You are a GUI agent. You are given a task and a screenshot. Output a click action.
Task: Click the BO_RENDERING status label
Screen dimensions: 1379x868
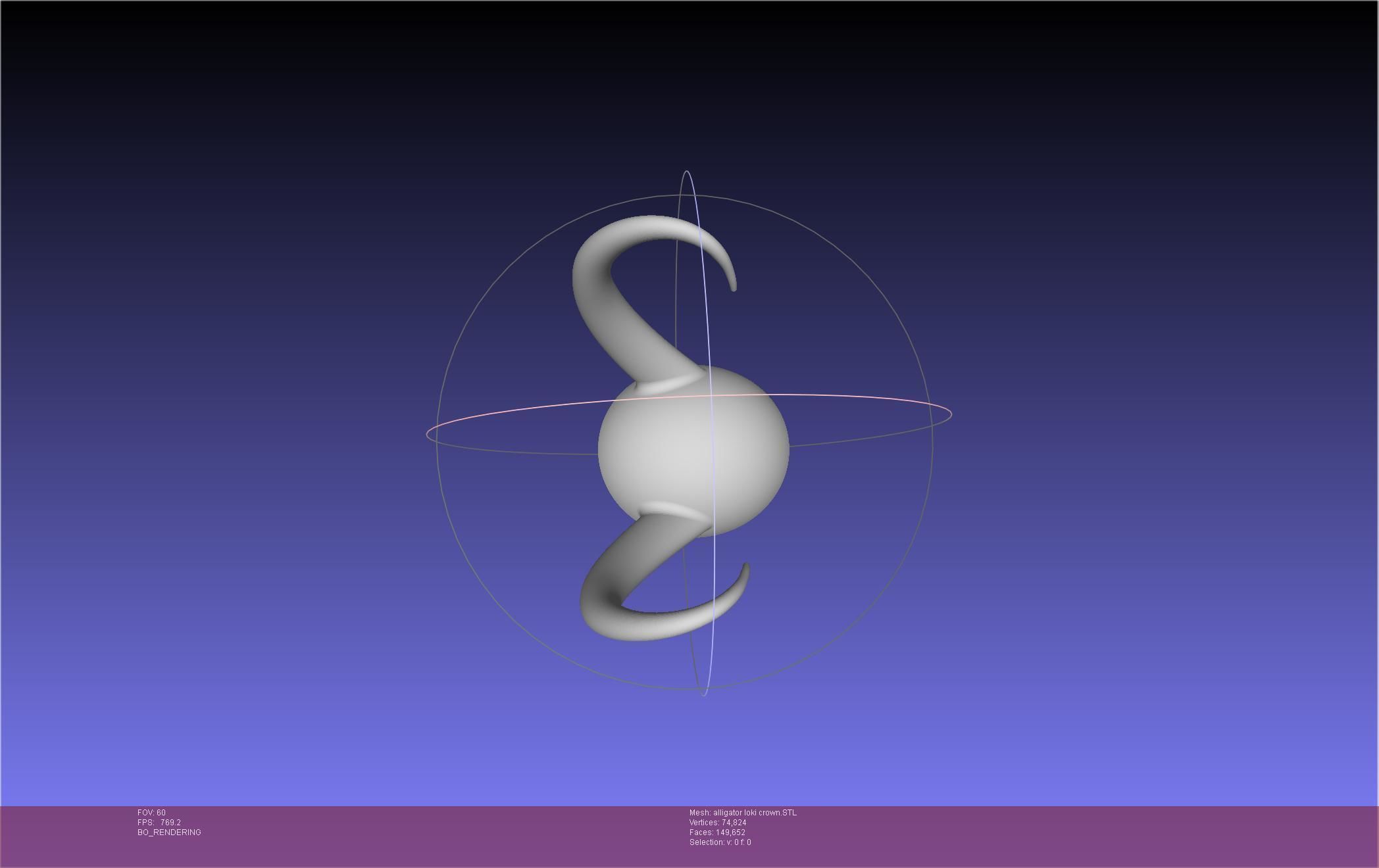169,832
